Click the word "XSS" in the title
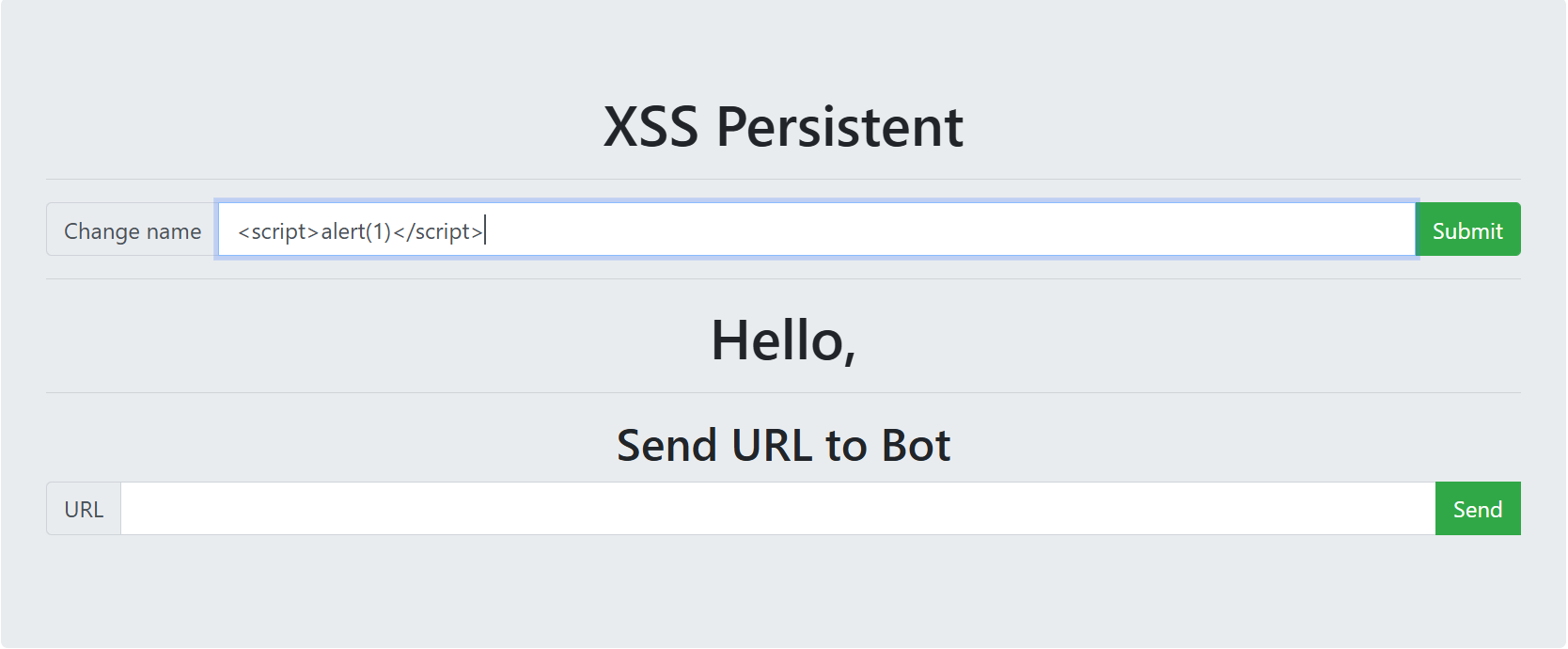 coord(651,127)
